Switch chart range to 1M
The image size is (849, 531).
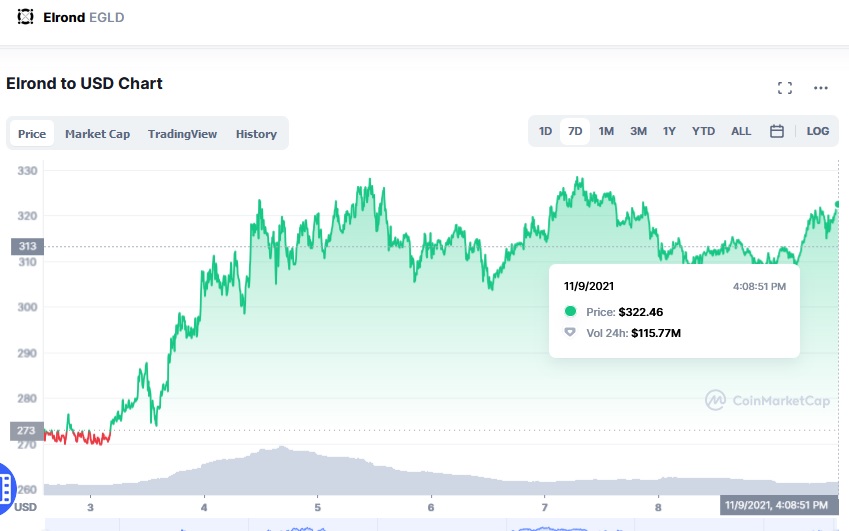click(x=606, y=131)
